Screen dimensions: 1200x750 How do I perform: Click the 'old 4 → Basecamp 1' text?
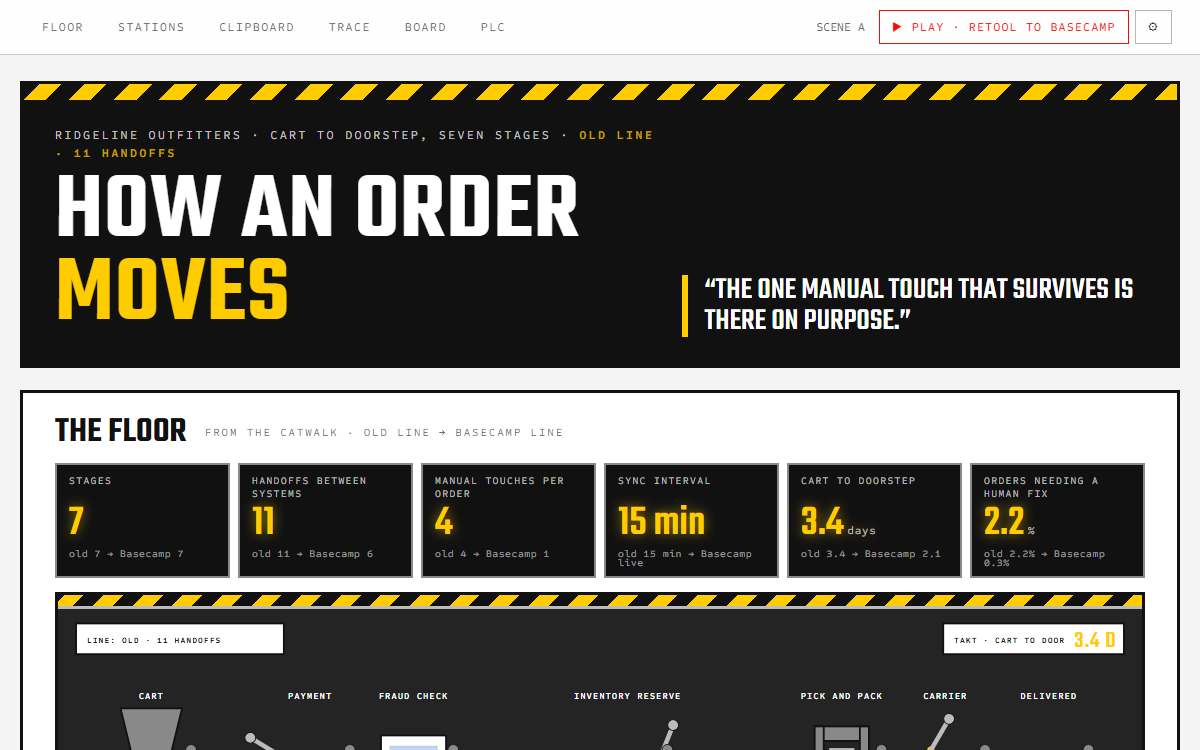tap(495, 554)
